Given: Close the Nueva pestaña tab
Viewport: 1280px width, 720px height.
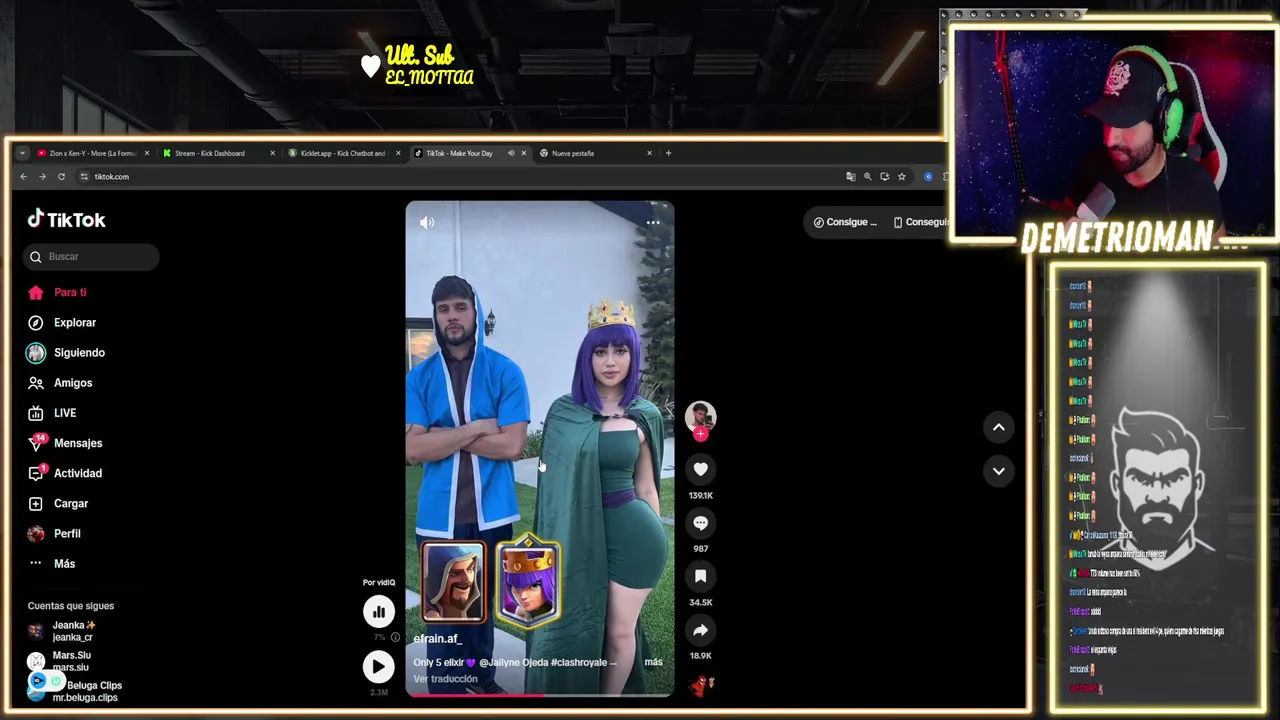Looking at the screenshot, I should pyautogui.click(x=649, y=153).
